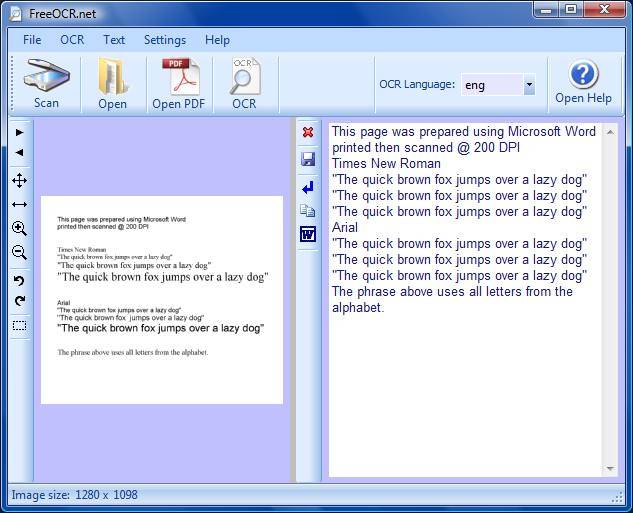Click the text pane scroll down arrow
Screen dimensions: 633x513
pos(610,468)
